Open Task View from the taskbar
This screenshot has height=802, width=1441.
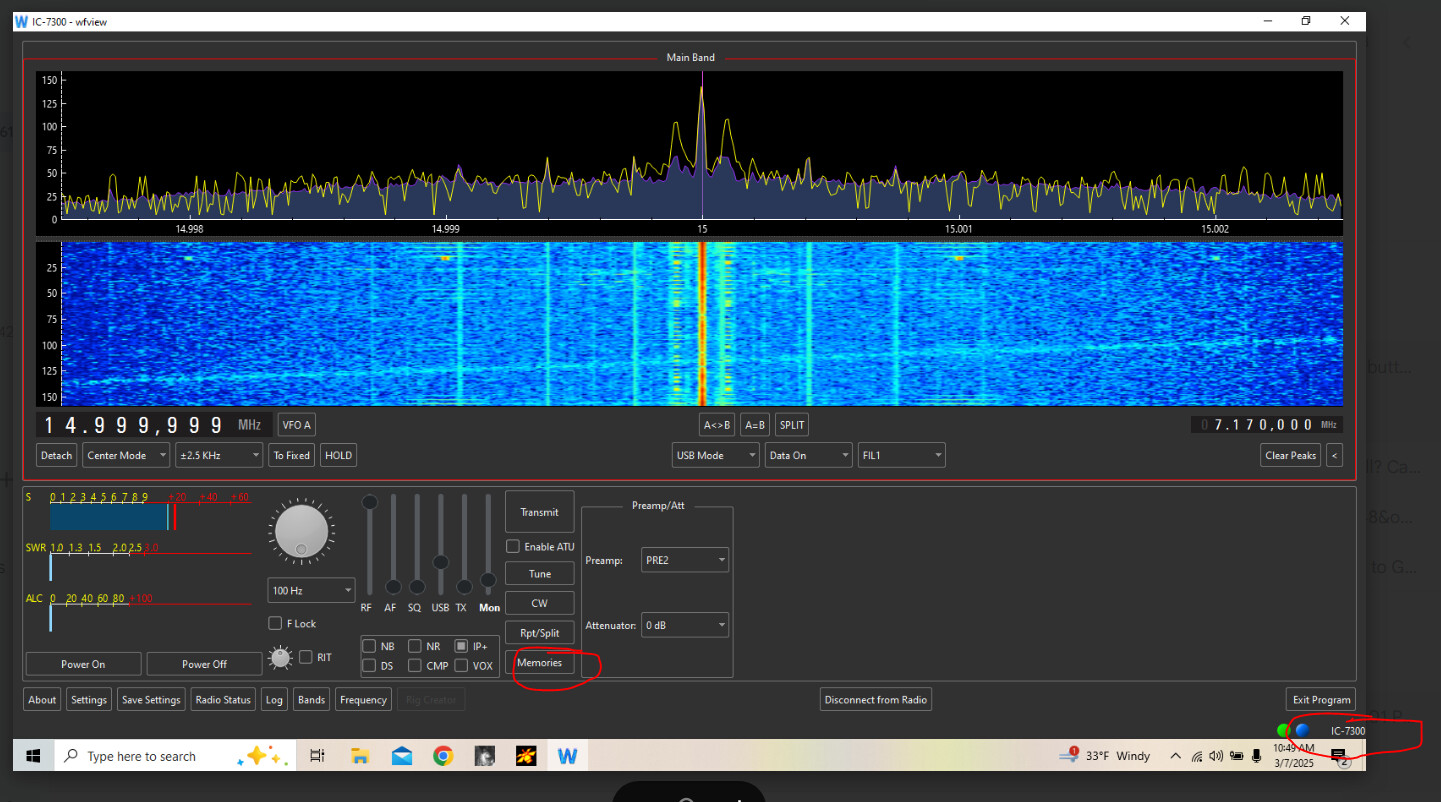click(x=318, y=756)
